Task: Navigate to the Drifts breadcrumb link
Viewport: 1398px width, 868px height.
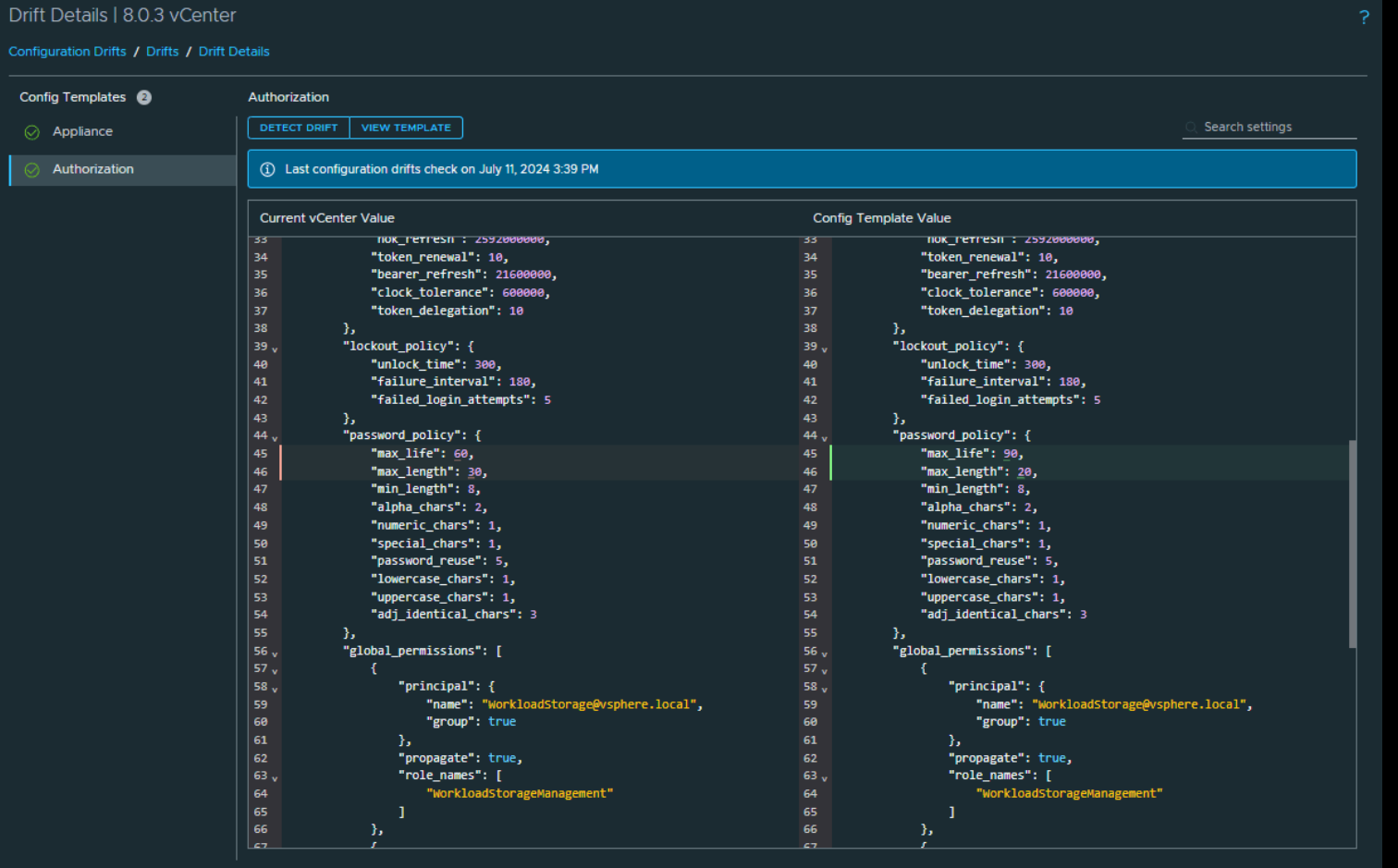Action: (x=162, y=52)
